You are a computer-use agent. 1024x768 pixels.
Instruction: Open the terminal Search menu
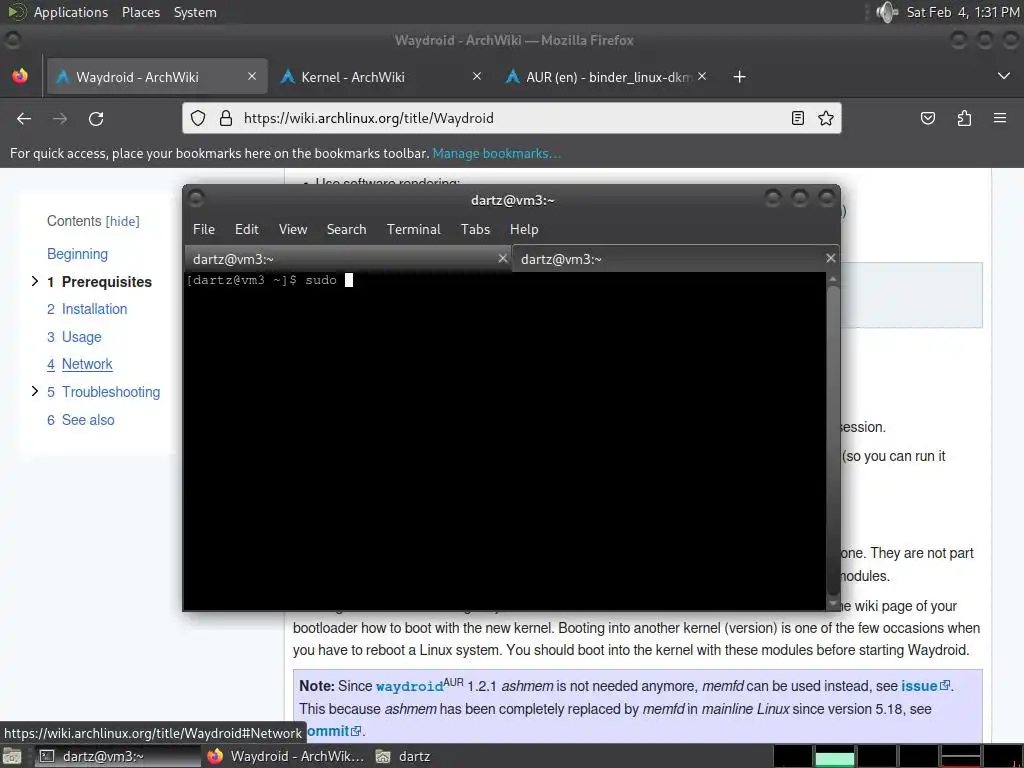[346, 229]
